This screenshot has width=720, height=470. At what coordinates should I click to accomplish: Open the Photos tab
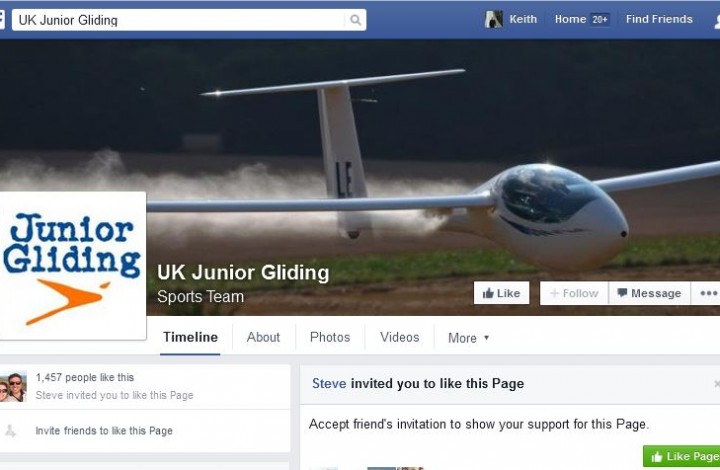click(330, 337)
